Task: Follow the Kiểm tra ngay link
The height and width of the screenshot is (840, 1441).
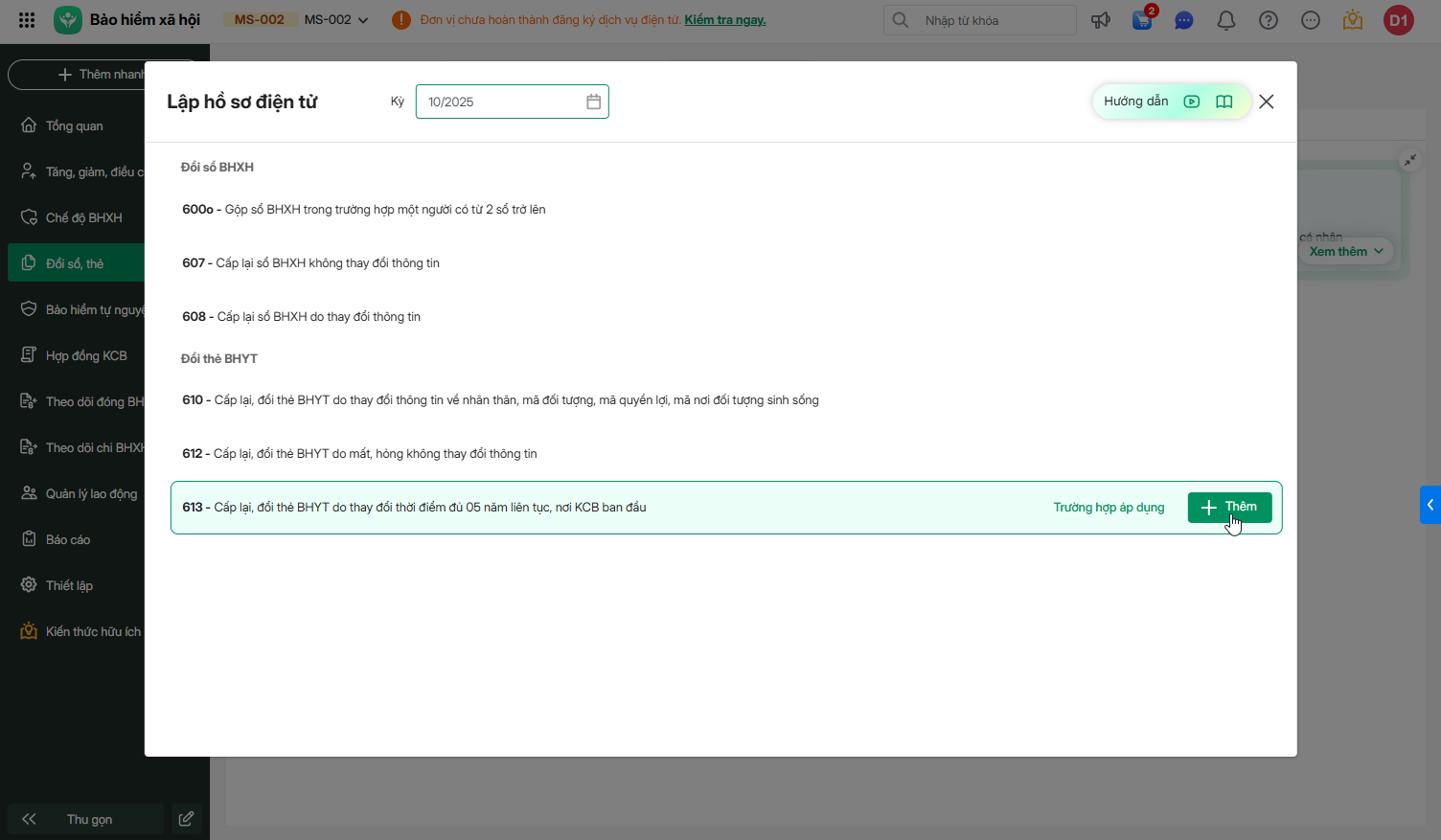Action: coord(725,20)
